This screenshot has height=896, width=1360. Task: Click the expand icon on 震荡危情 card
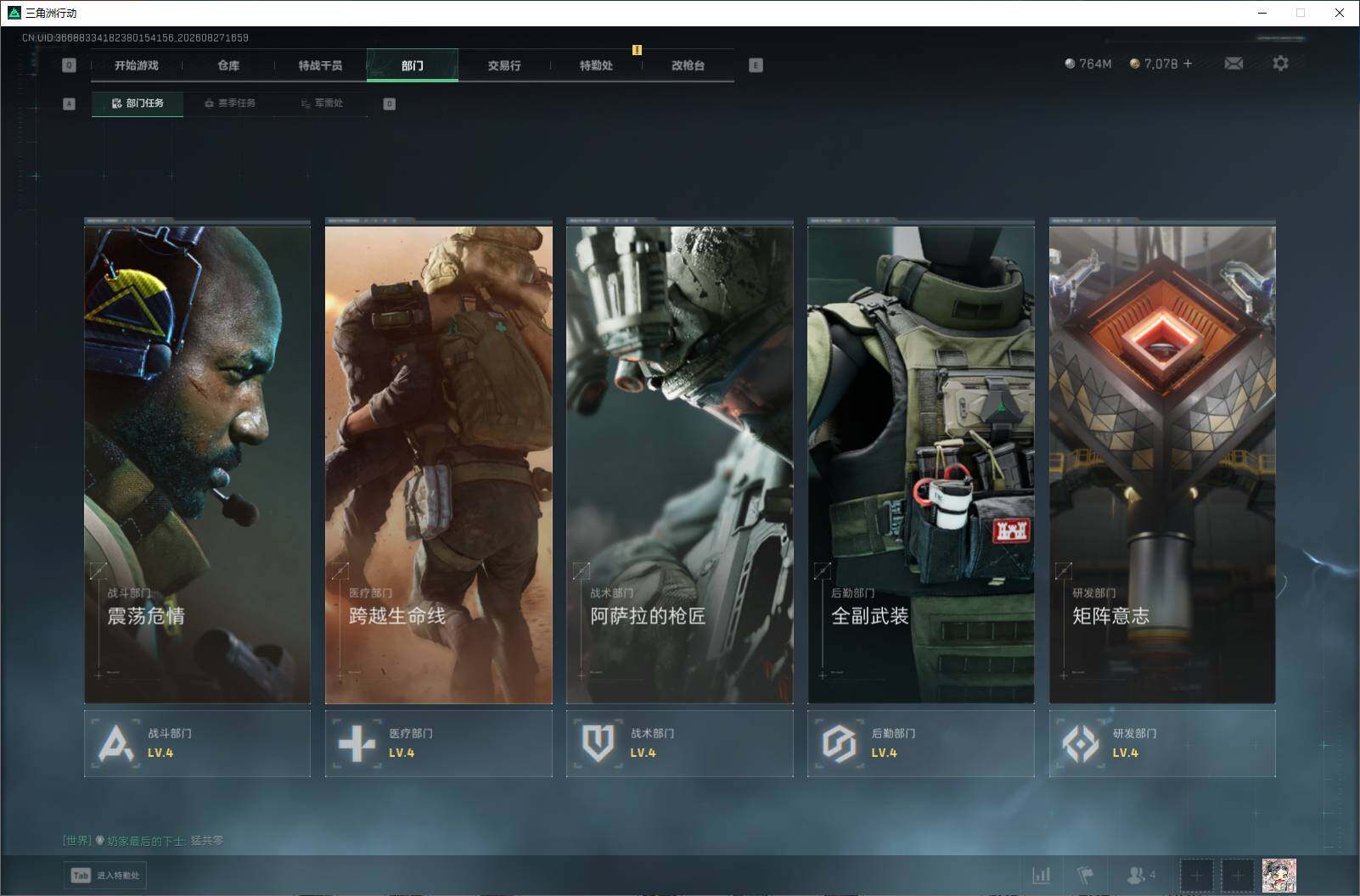[x=98, y=571]
